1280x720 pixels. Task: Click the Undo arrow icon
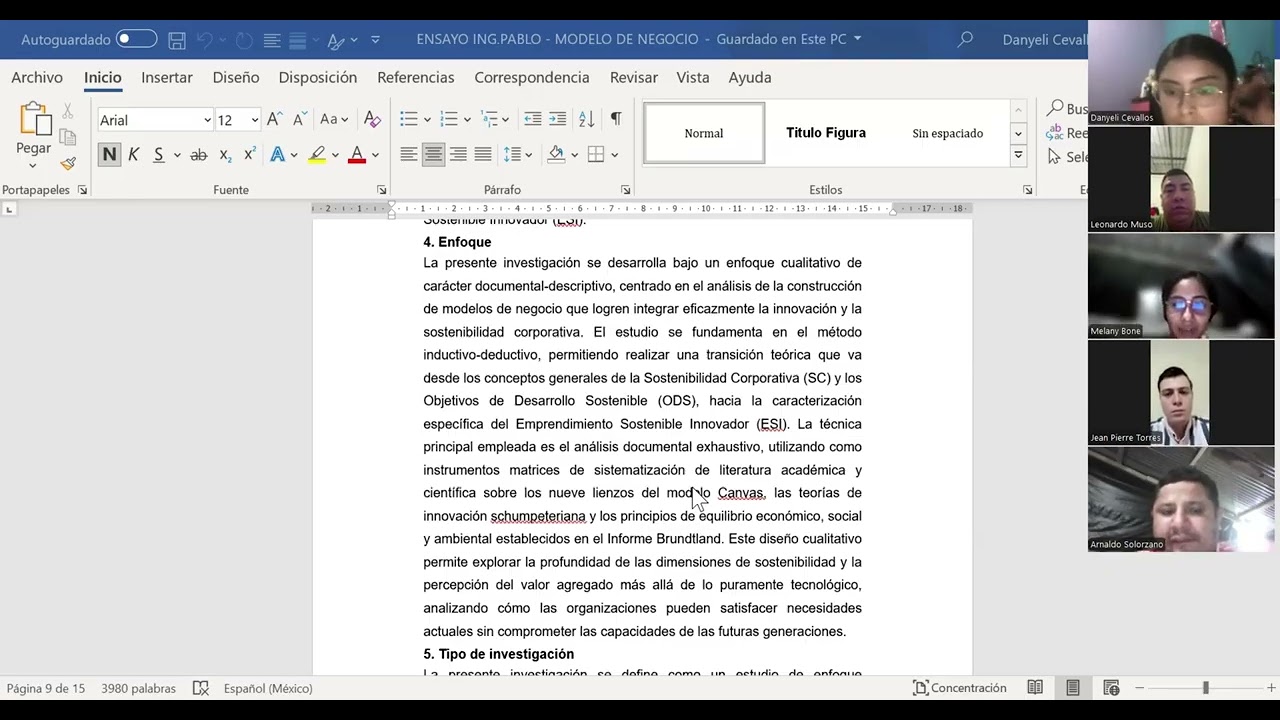coord(205,40)
